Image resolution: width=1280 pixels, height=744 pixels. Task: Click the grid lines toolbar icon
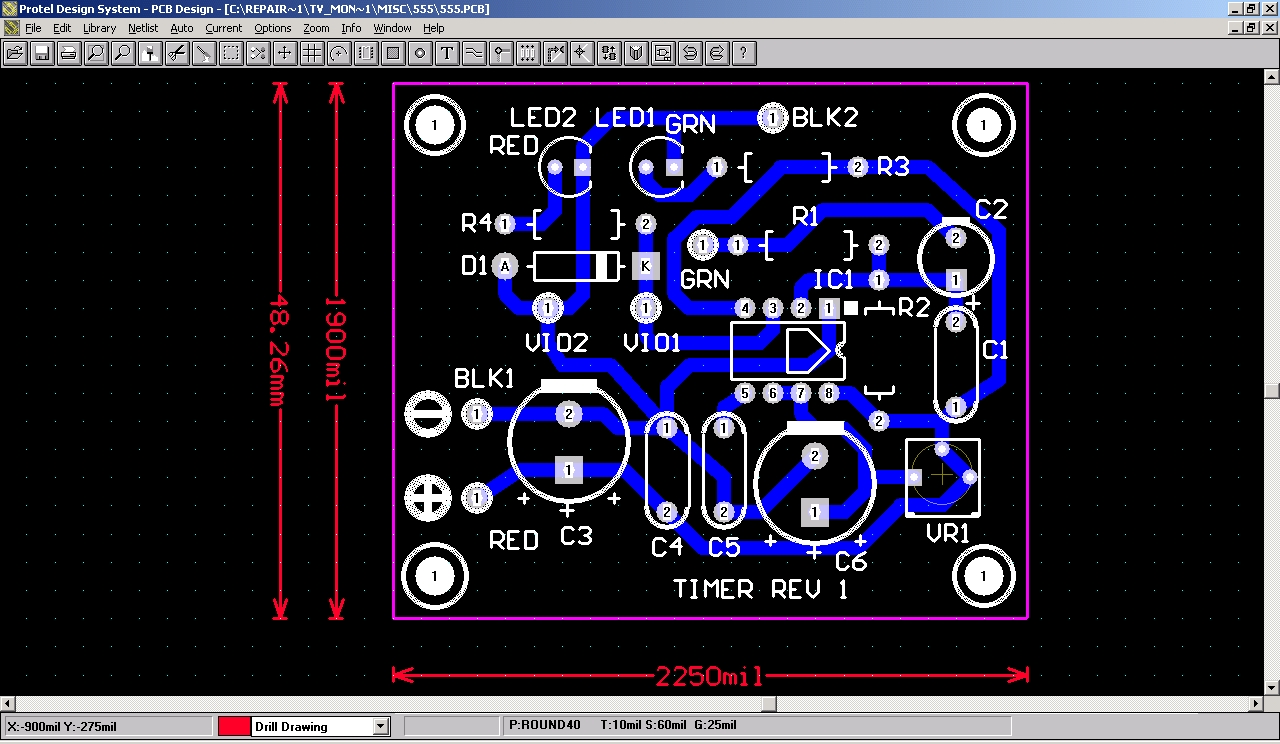(x=311, y=53)
